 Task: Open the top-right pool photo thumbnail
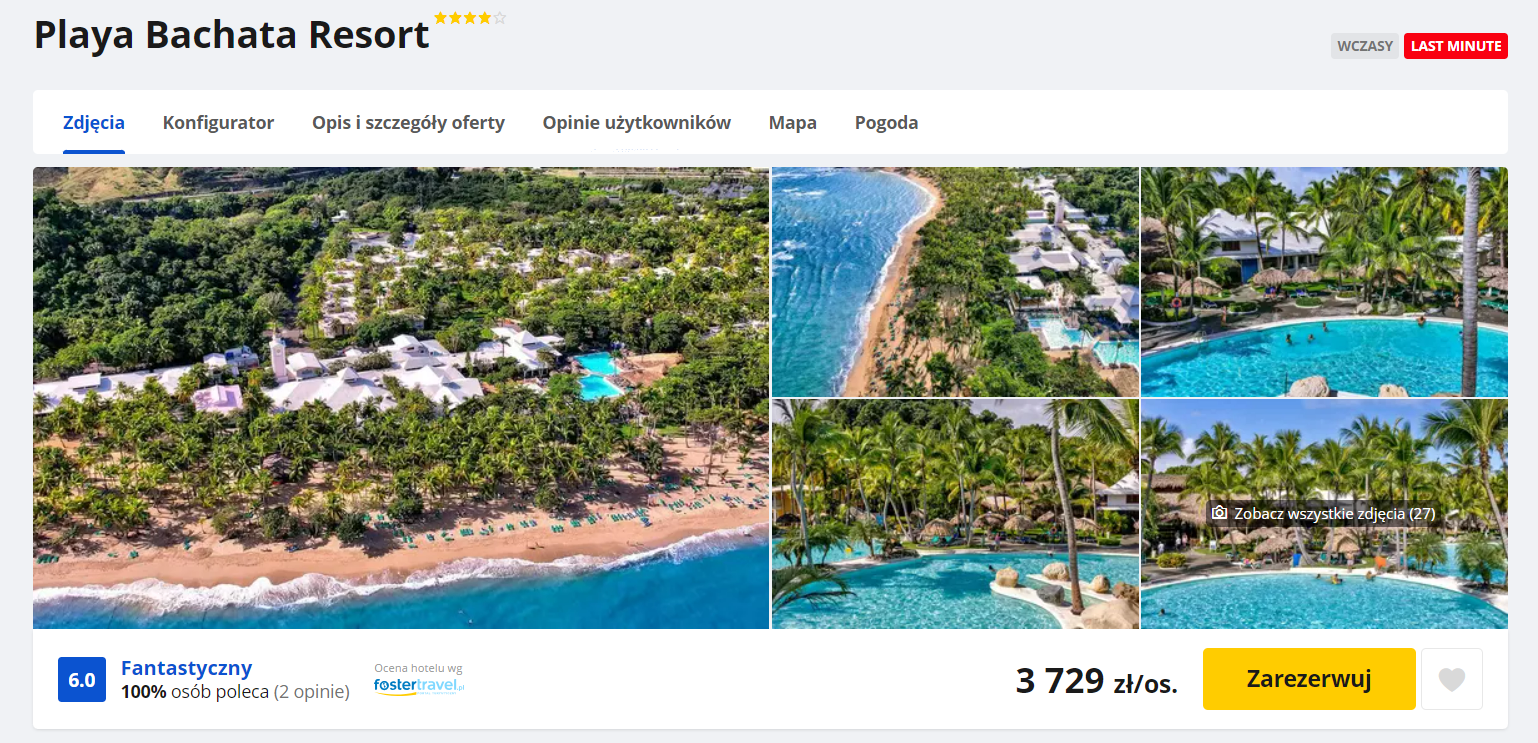pyautogui.click(x=1324, y=282)
